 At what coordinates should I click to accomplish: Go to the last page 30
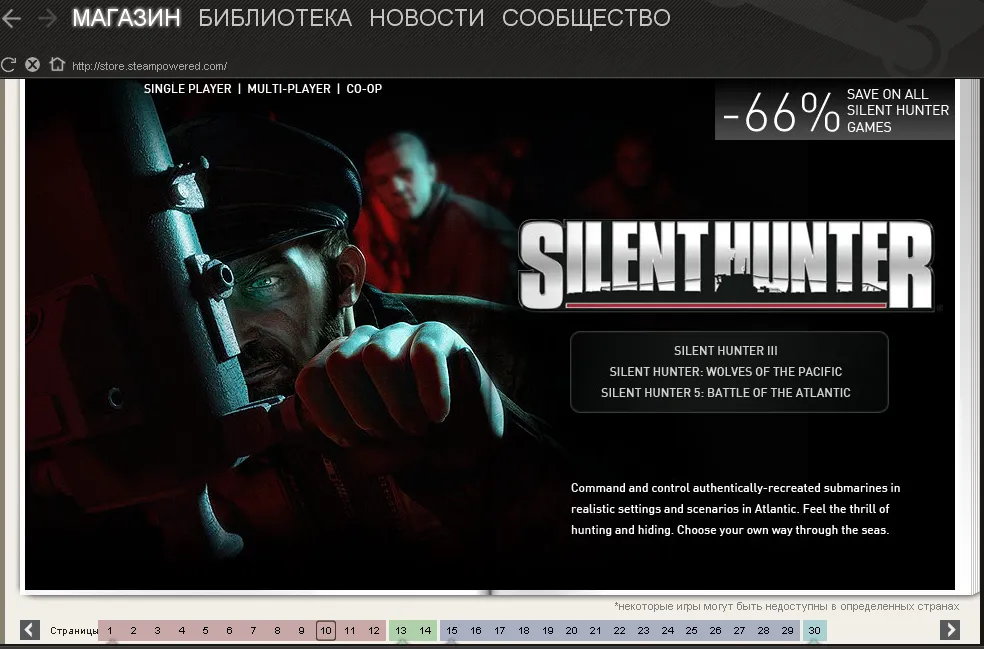(x=815, y=630)
